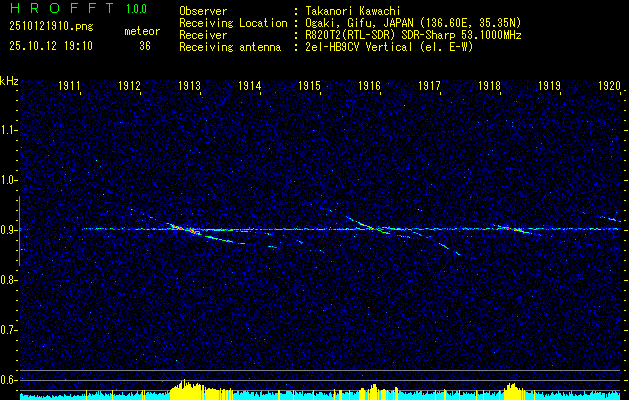This screenshot has height=400, width=629.
Task: Click the 'Receiver' field label
Action: coord(203,35)
